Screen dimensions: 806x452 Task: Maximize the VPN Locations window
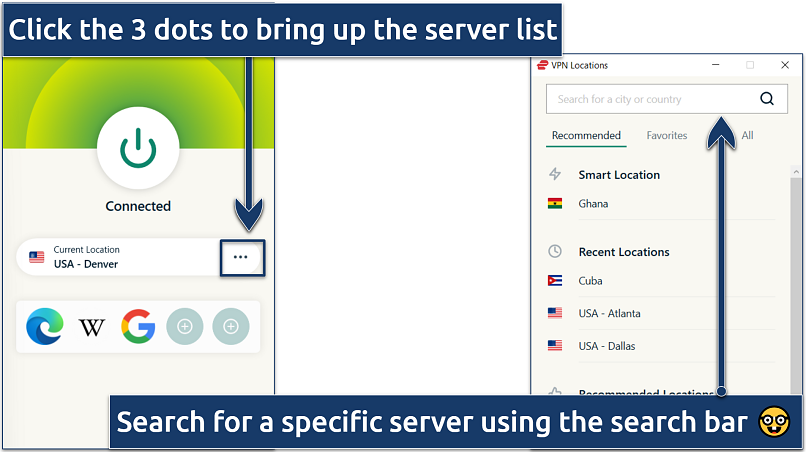[x=750, y=65]
